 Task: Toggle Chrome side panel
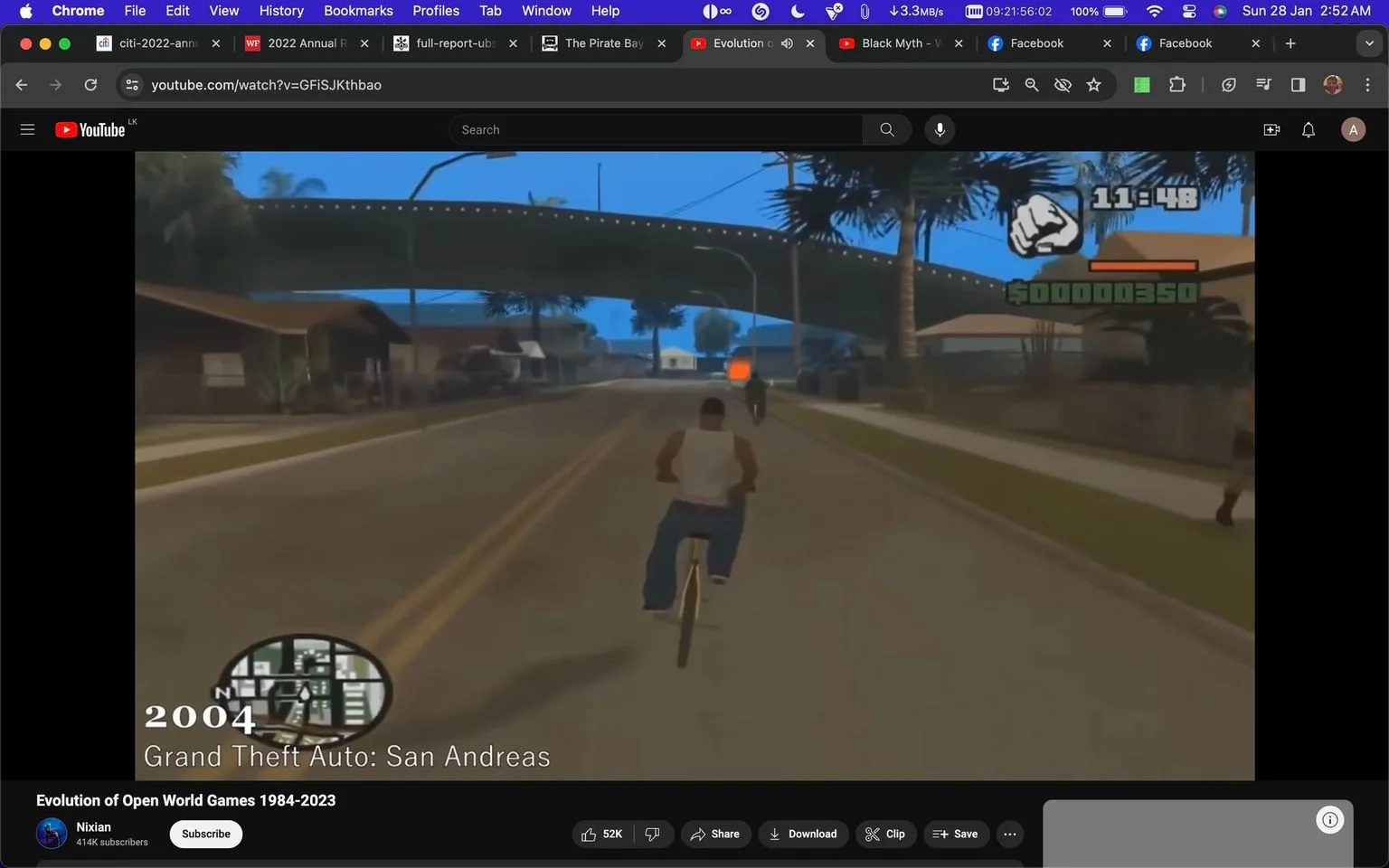tap(1298, 85)
